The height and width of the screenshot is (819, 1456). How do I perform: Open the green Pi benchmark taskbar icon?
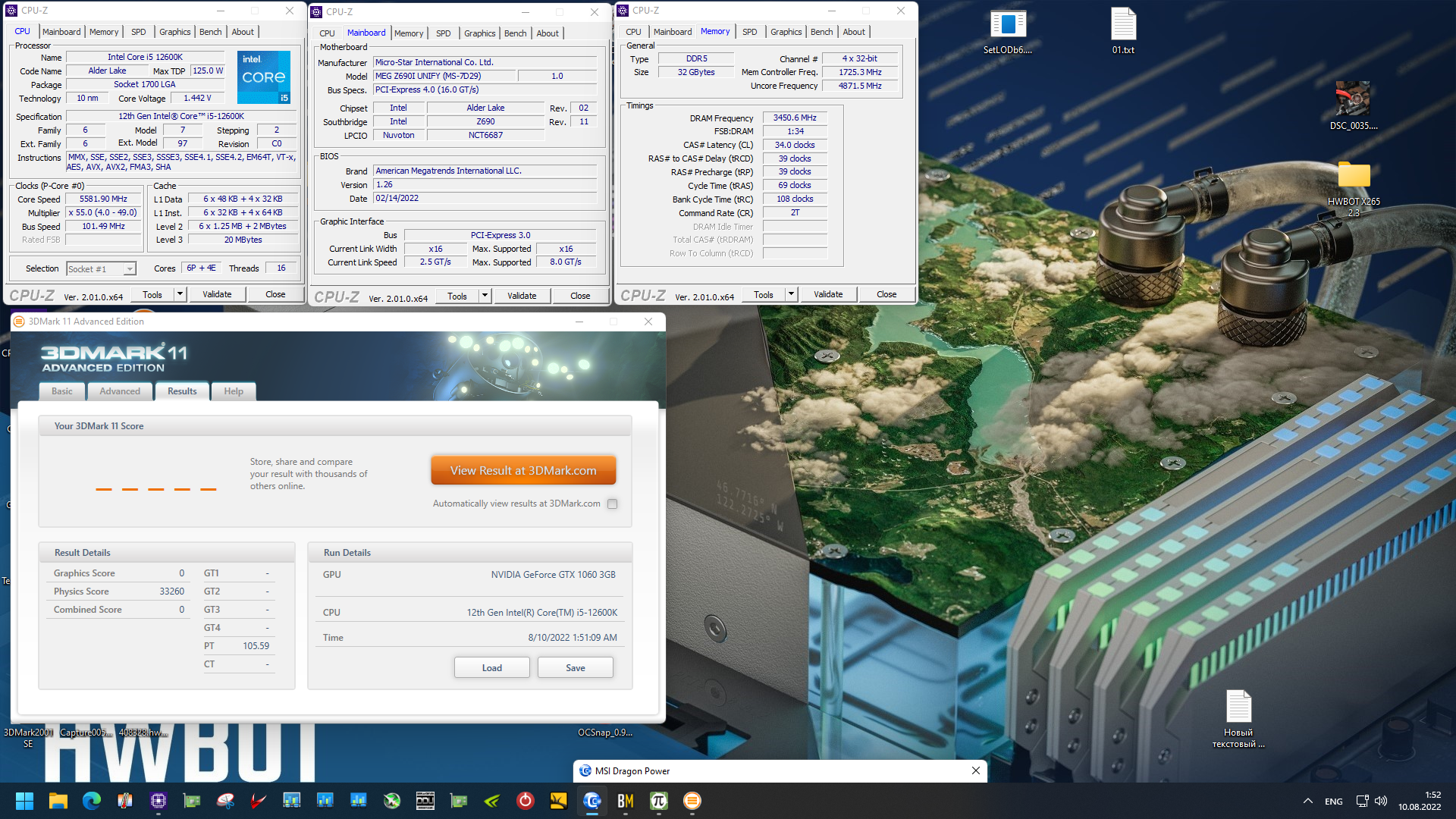(x=658, y=801)
